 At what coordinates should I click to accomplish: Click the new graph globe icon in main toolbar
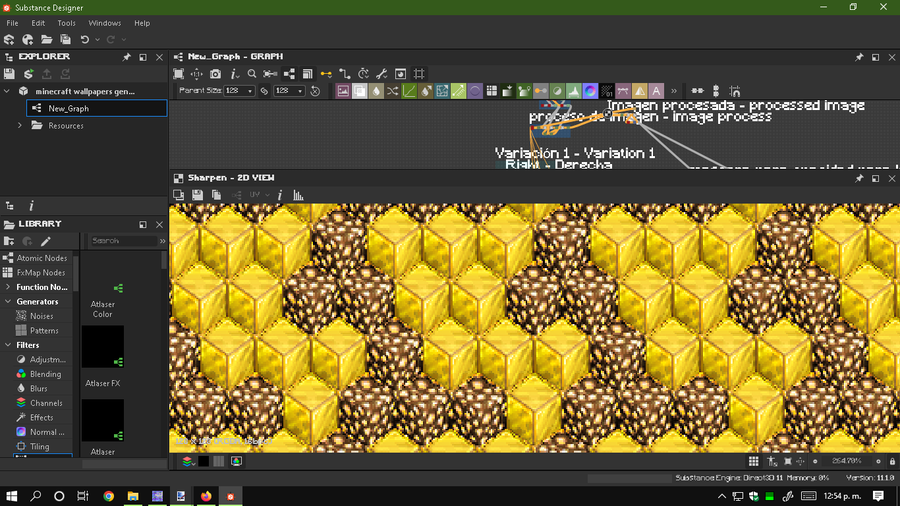coord(28,40)
